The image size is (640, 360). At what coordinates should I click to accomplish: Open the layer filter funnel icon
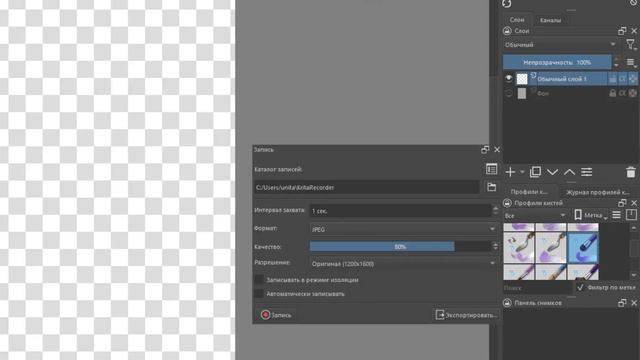point(631,44)
